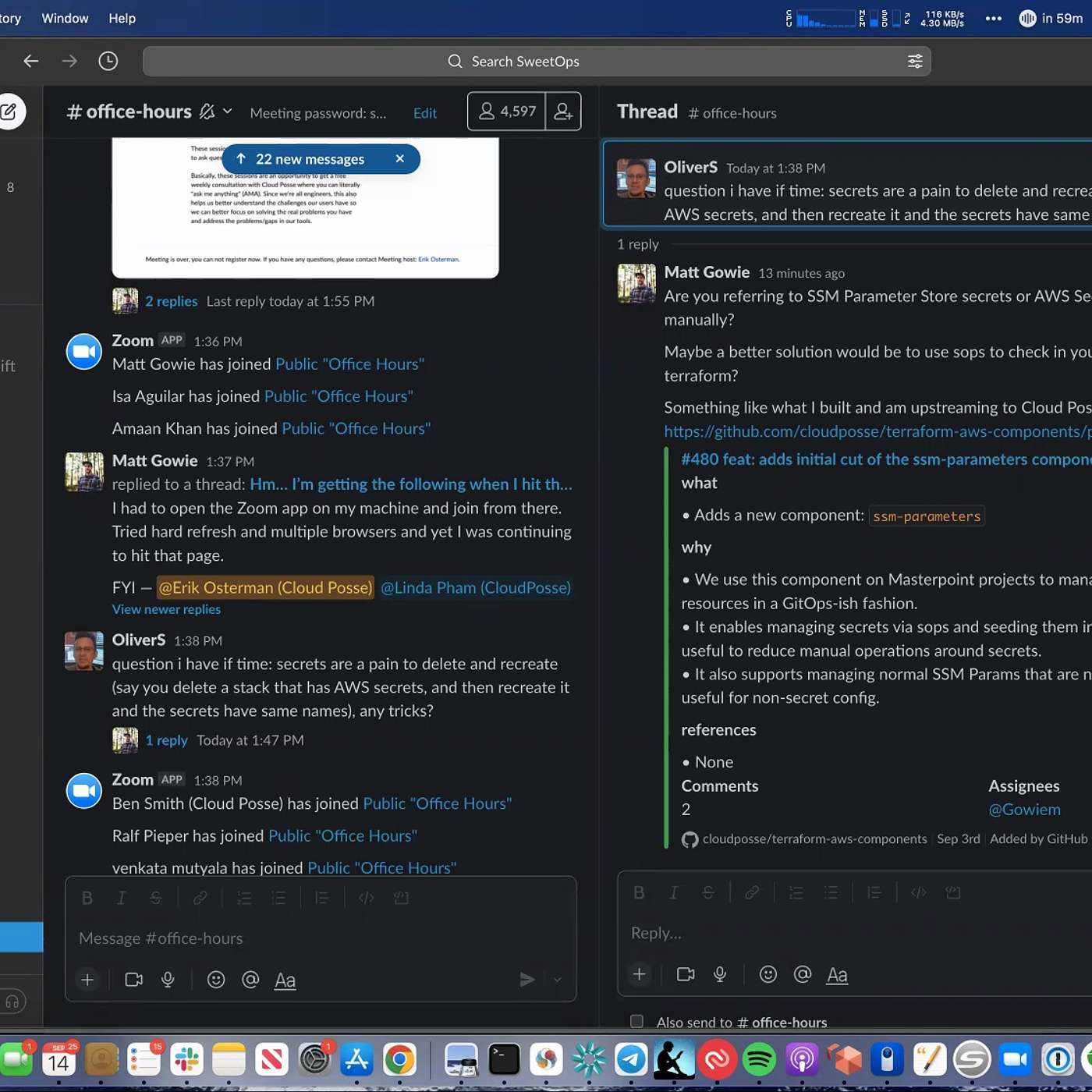Open send options dropdown arrow
1092x1092 pixels.
[558, 980]
